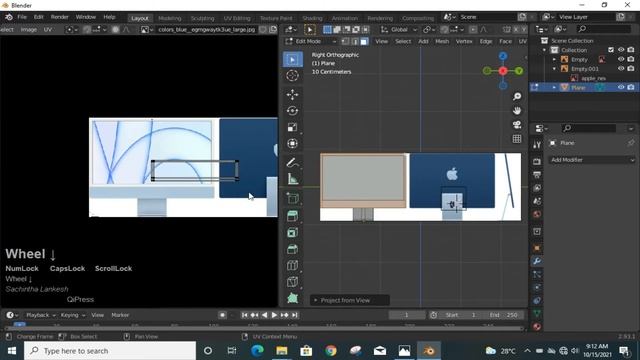640x360 pixels.
Task: Click the play animation button
Action: pyautogui.click(x=274, y=315)
